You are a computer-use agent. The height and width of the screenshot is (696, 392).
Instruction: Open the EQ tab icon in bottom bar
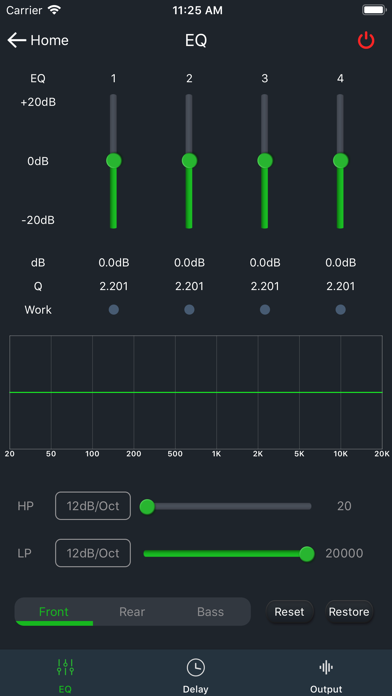coord(65,667)
